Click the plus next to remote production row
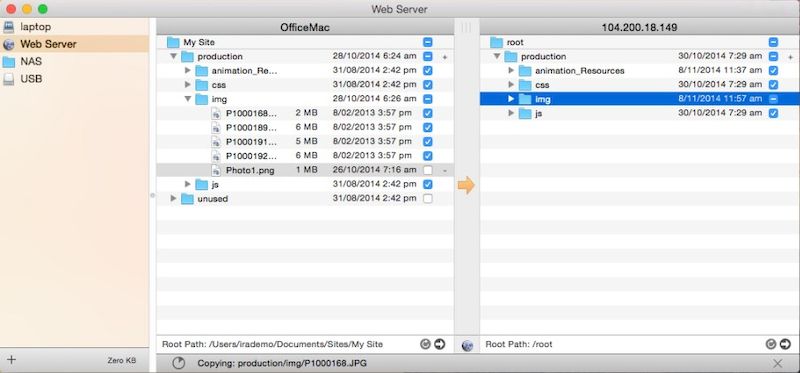The height and width of the screenshot is (373, 800). [x=791, y=57]
